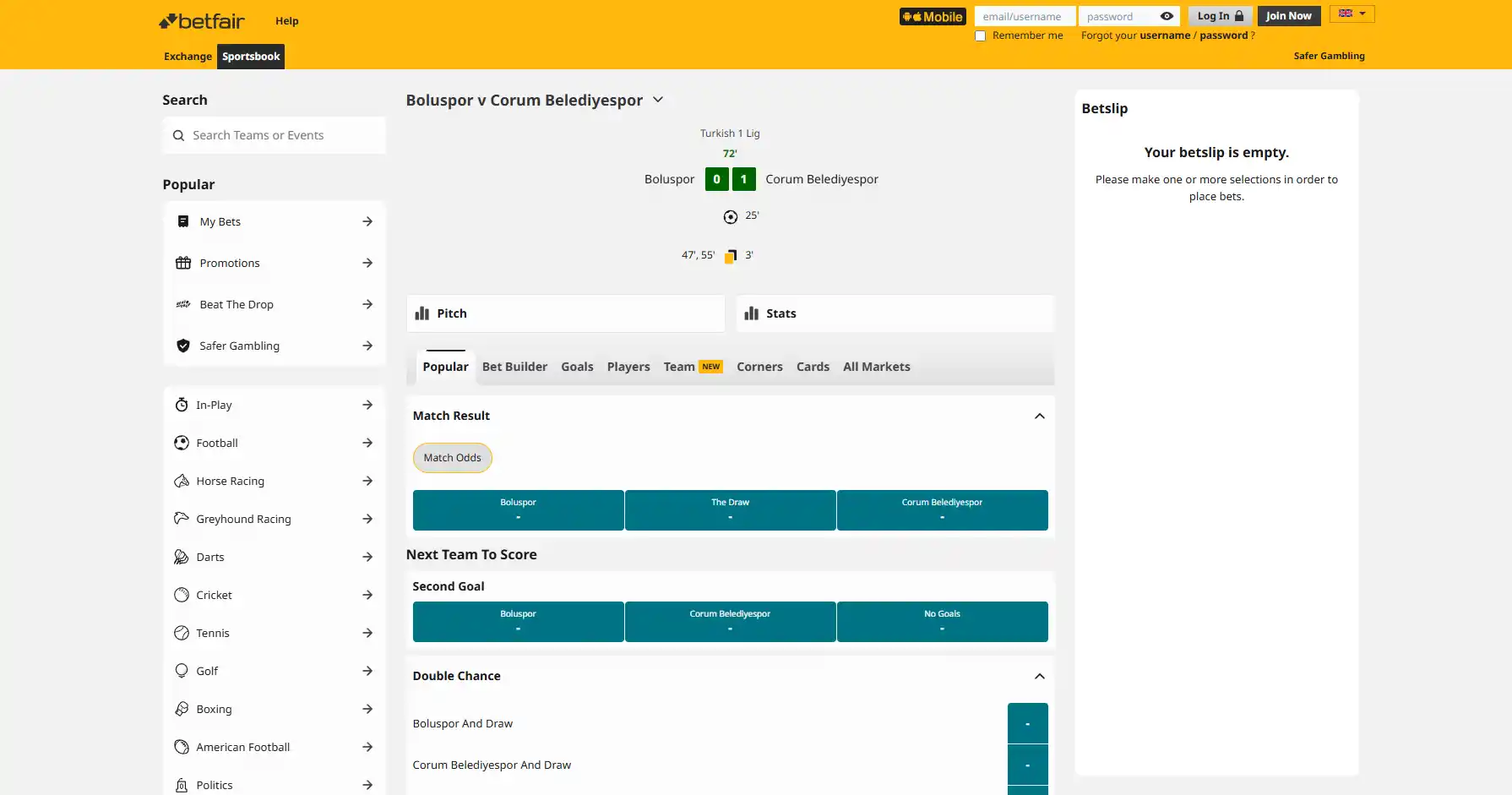This screenshot has width=1512, height=795.
Task: Click the yellow card icon
Action: (731, 256)
